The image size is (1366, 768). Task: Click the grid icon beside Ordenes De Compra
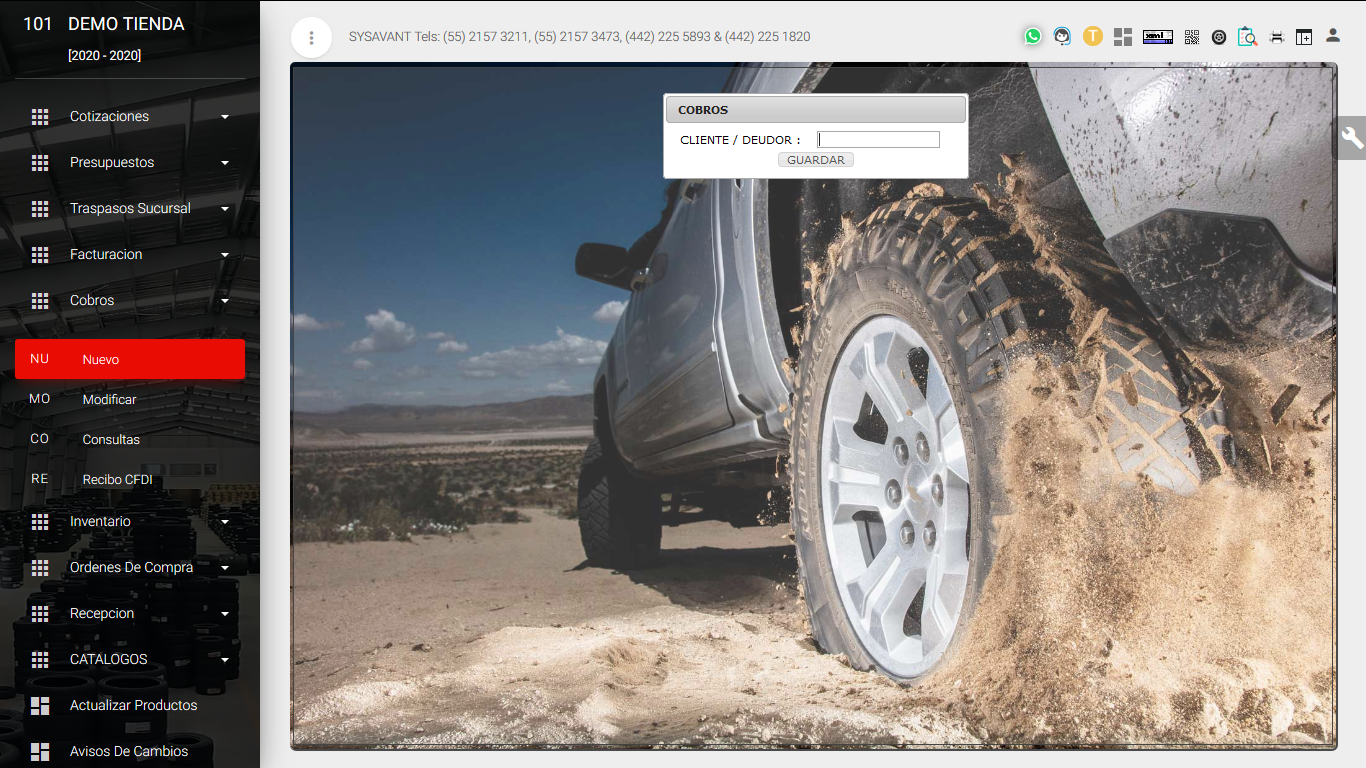tap(40, 568)
